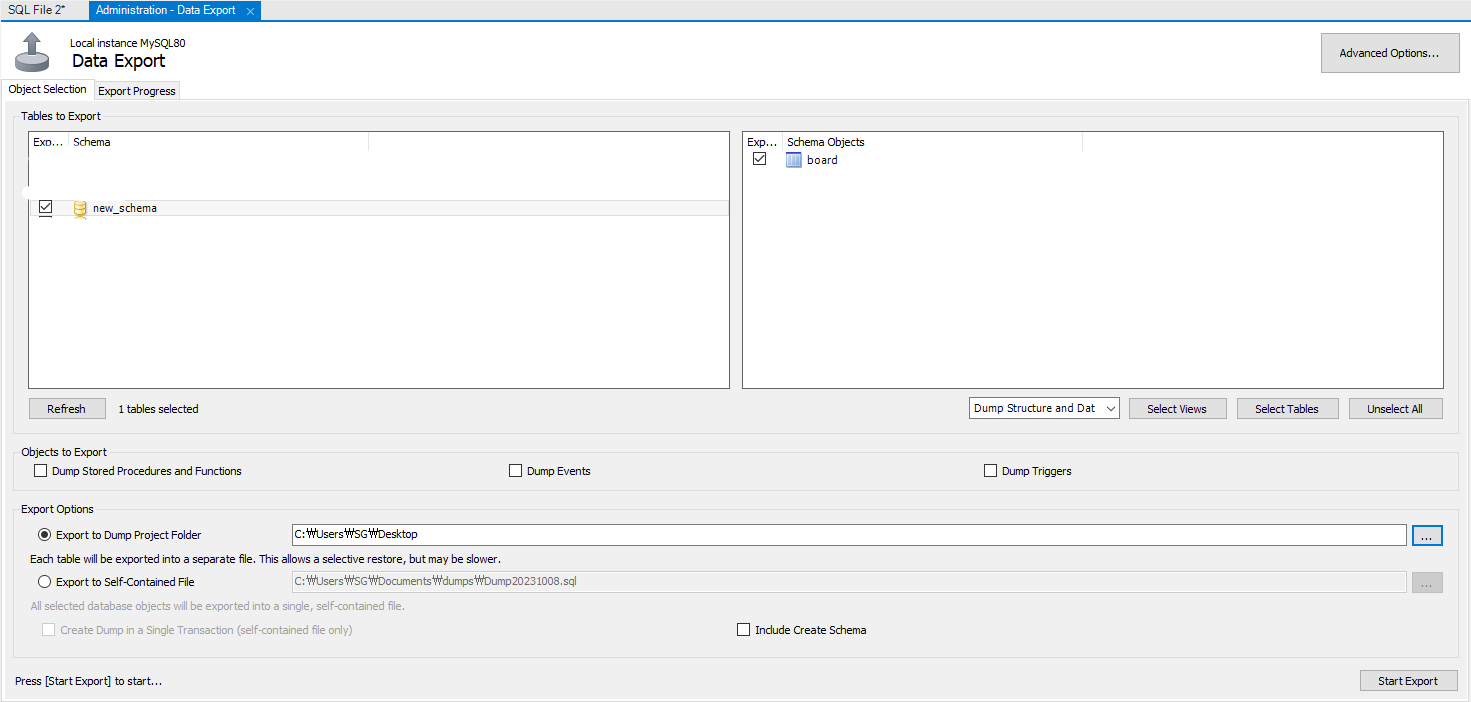Image resolution: width=1471 pixels, height=702 pixels.
Task: Select the new_schema database icon
Action: tap(80, 208)
